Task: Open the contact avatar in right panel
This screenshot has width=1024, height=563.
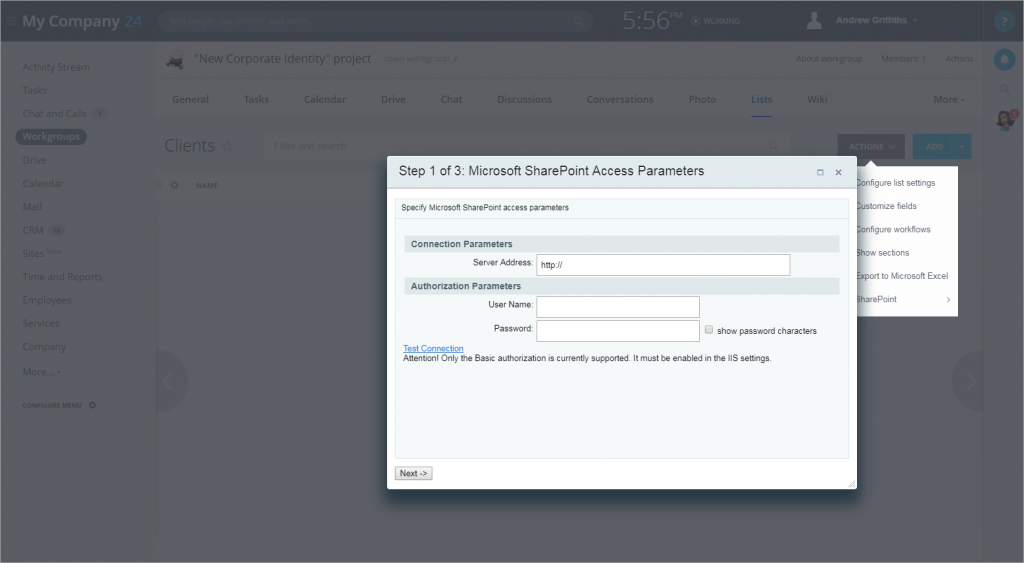Action: (x=1006, y=120)
